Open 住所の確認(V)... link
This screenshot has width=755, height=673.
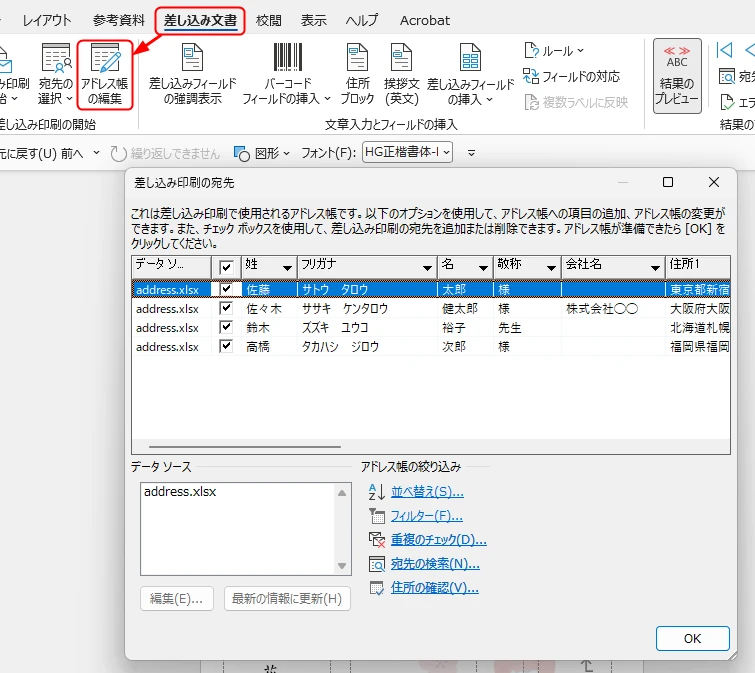pyautogui.click(x=435, y=588)
